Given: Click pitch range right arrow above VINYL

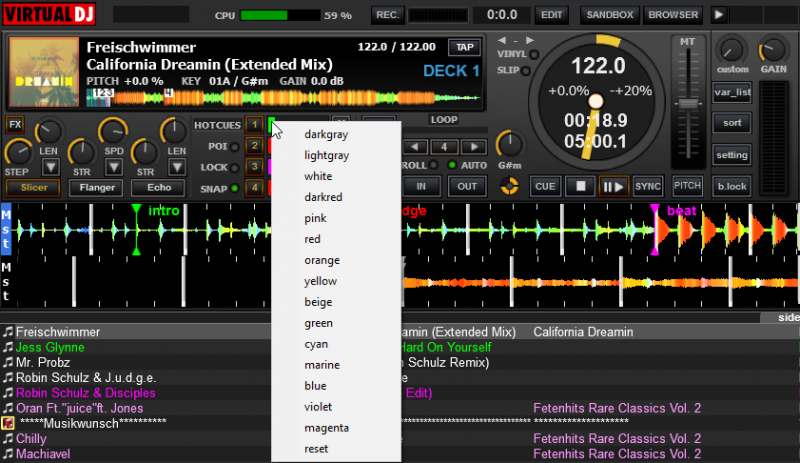Looking at the screenshot, I should point(530,40).
